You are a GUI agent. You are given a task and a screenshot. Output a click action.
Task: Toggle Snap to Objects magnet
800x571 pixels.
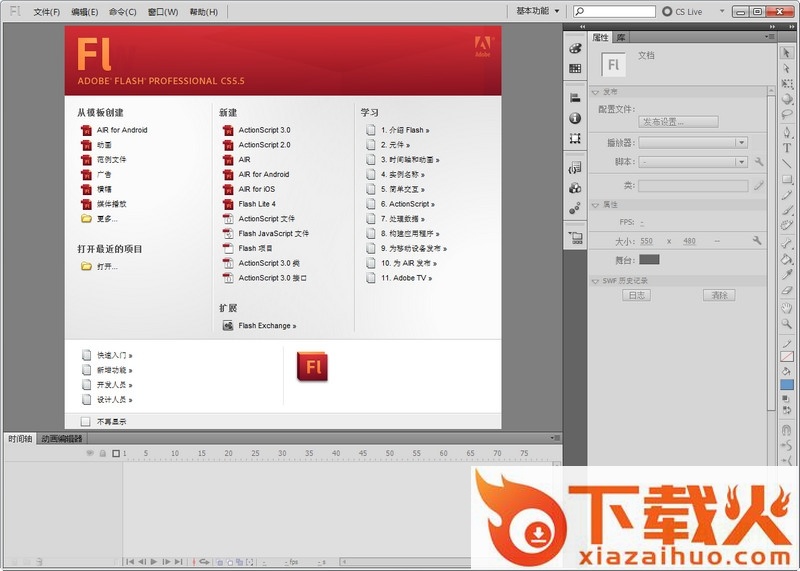tap(786, 430)
